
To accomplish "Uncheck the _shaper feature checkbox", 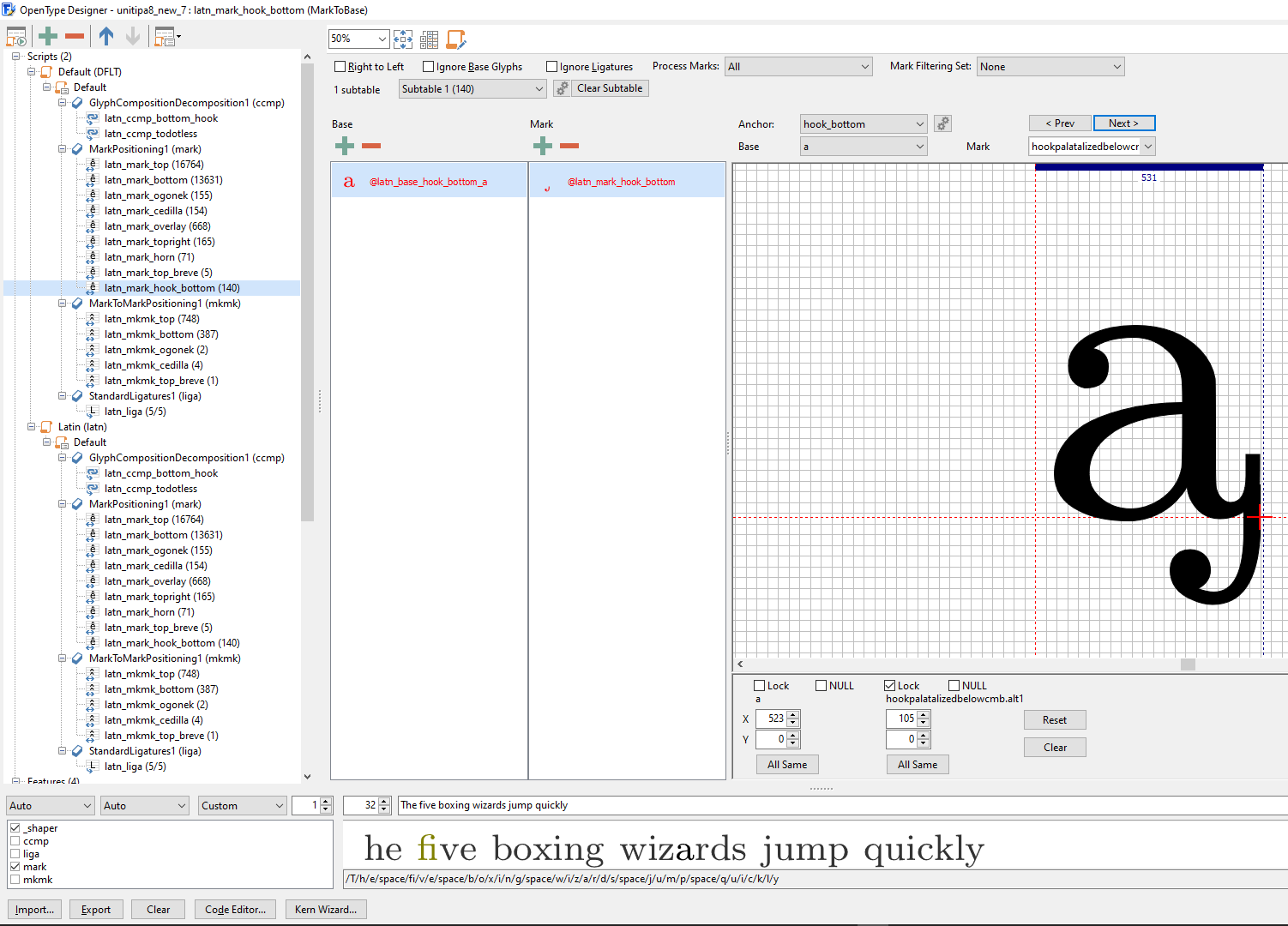I will coord(15,828).
